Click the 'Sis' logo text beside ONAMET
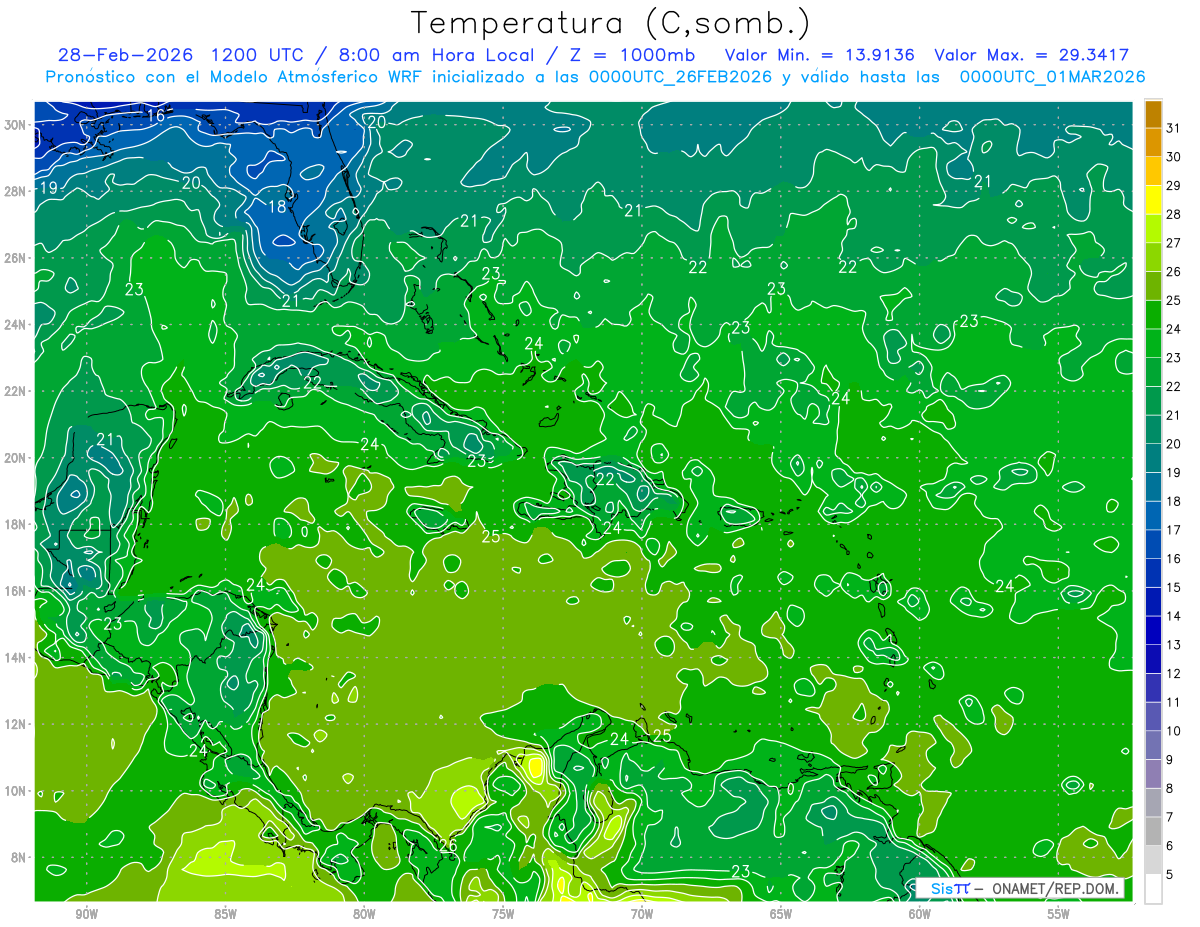The height and width of the screenshot is (927, 1200). click(x=941, y=888)
